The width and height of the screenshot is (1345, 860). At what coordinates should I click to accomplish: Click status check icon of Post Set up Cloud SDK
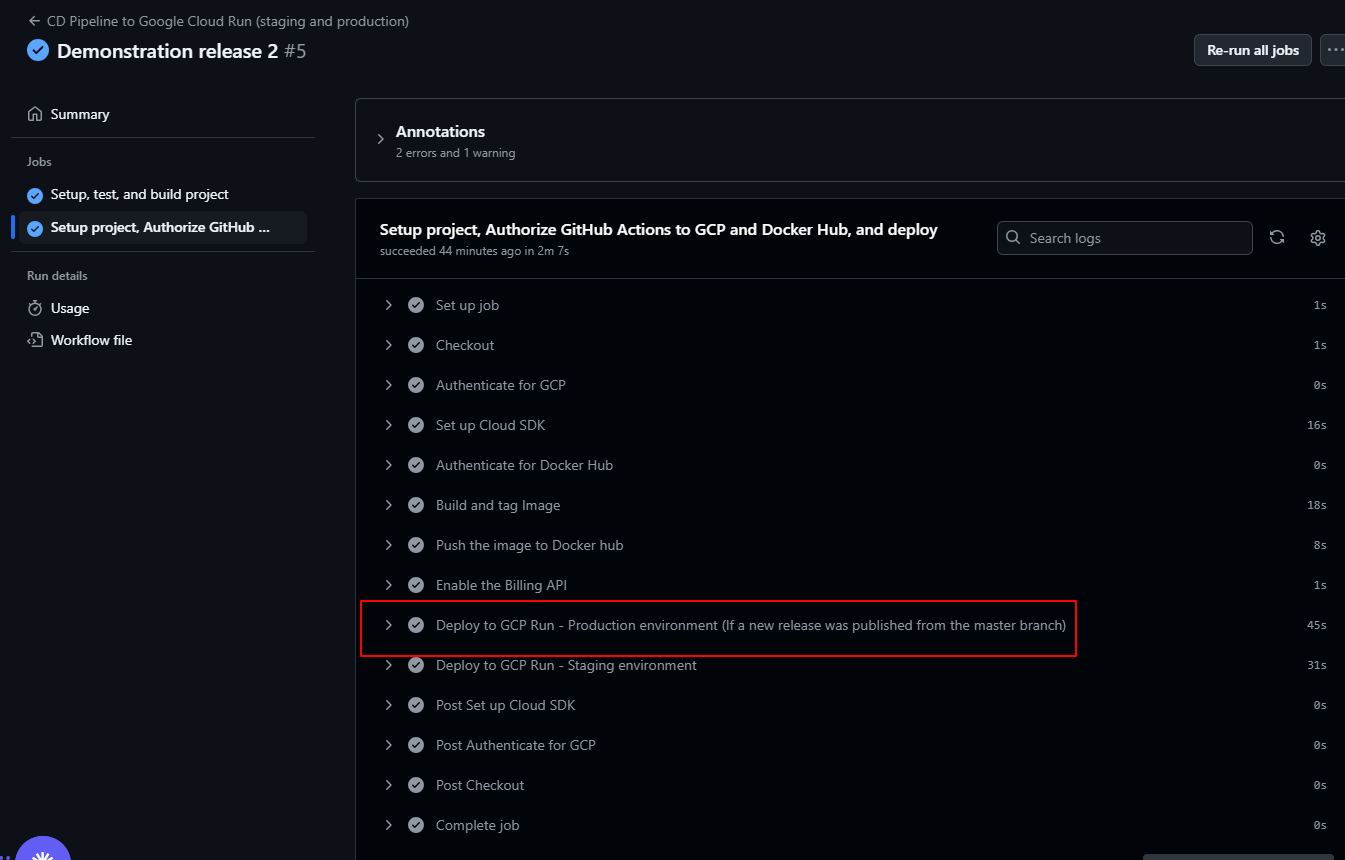coord(416,705)
